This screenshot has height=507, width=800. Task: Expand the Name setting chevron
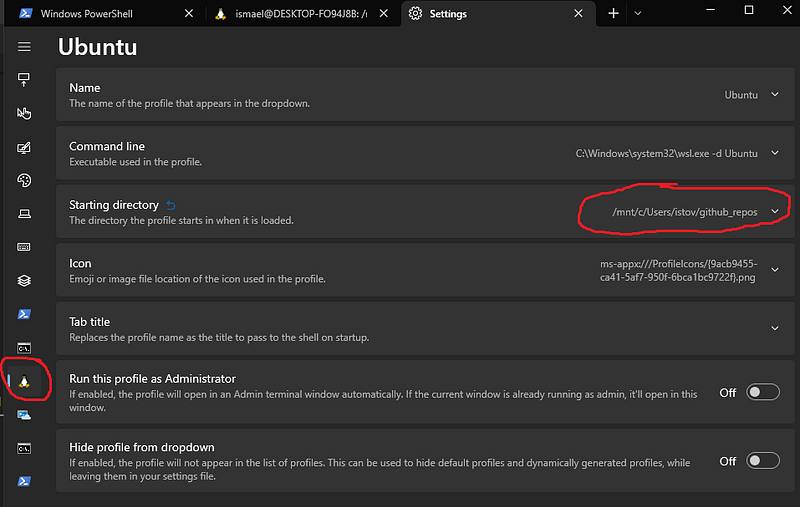tap(775, 94)
